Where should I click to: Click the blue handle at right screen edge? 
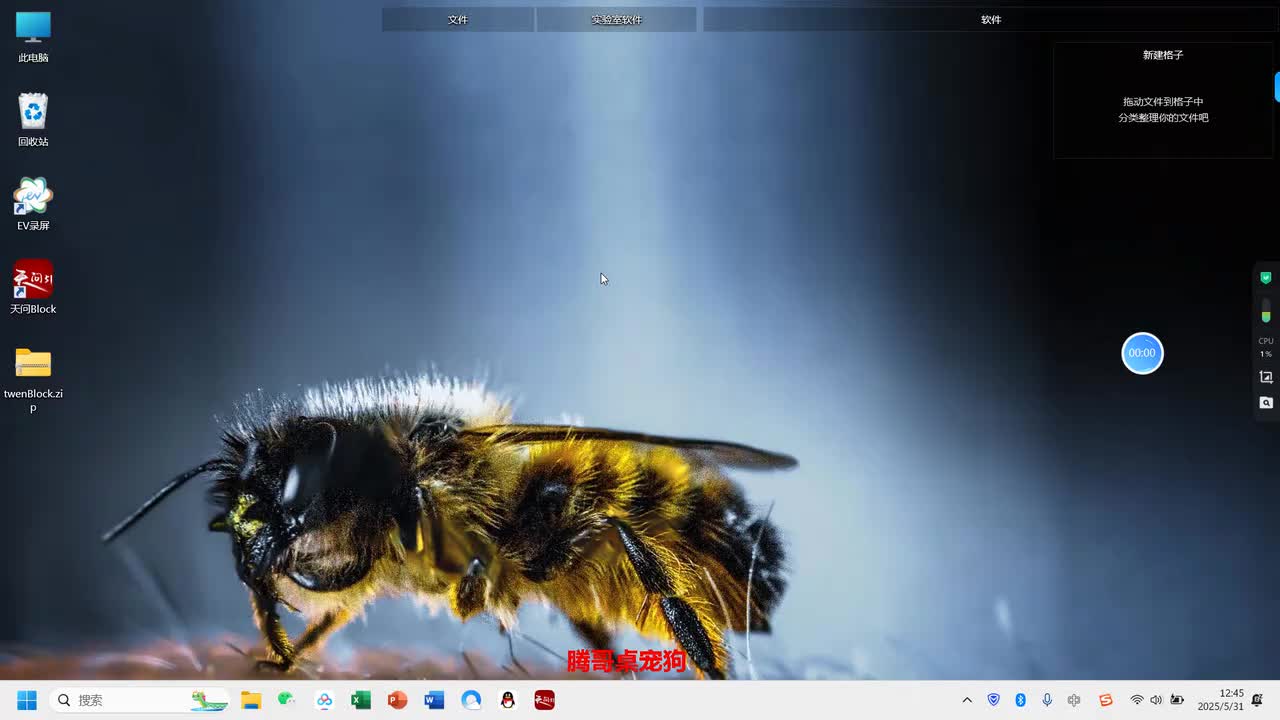pos(1277,87)
